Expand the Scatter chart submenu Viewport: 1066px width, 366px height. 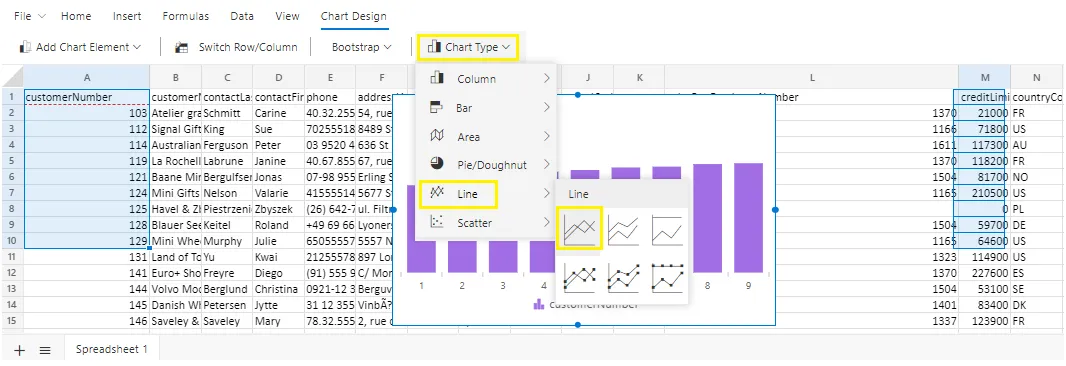pyautogui.click(x=487, y=222)
